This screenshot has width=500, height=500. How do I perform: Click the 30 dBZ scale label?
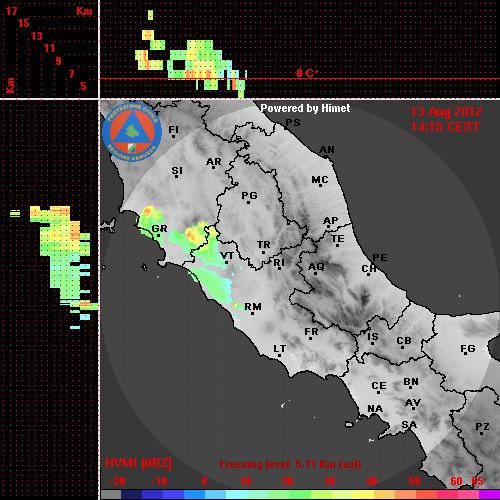[330, 481]
